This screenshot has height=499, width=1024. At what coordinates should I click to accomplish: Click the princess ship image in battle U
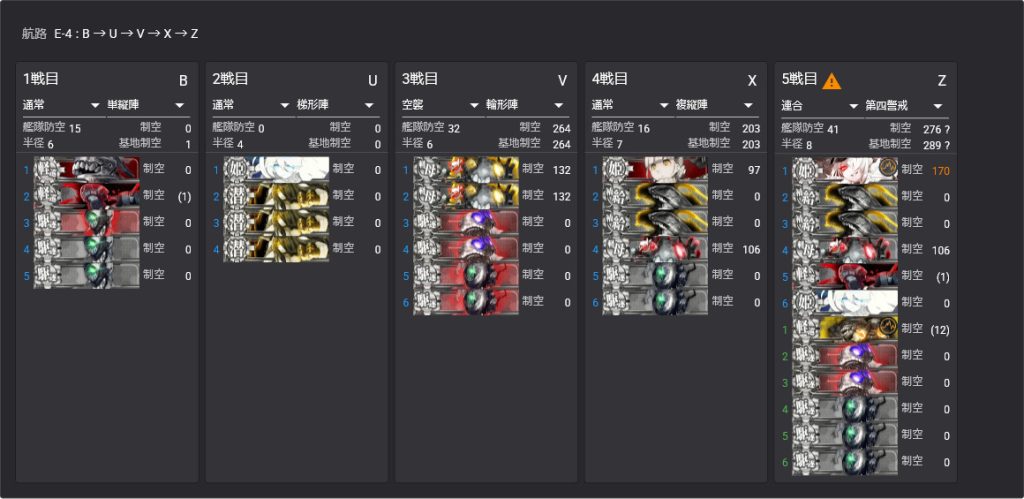(276, 169)
